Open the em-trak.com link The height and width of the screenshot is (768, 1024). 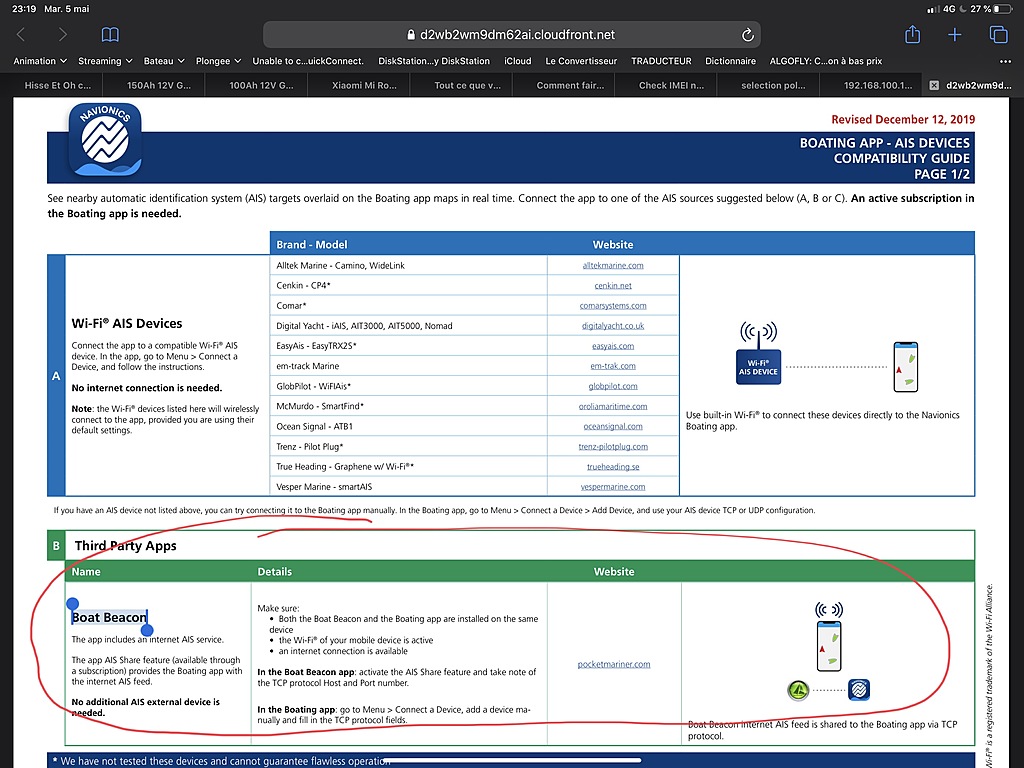613,366
